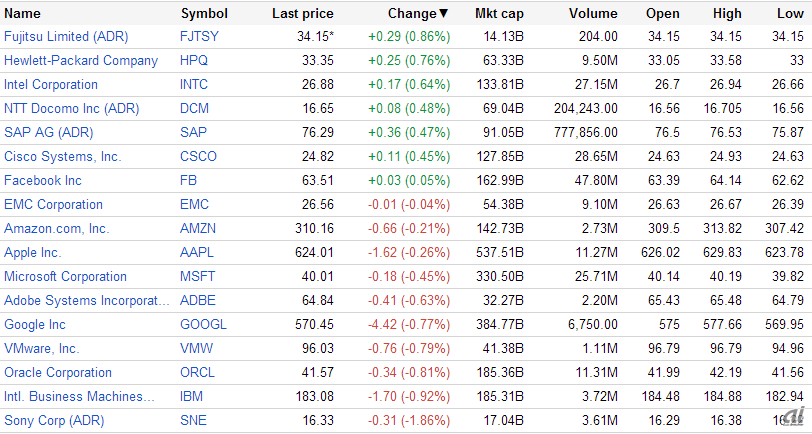Sort table by Open column header
This screenshot has width=812, height=434.
point(663,14)
